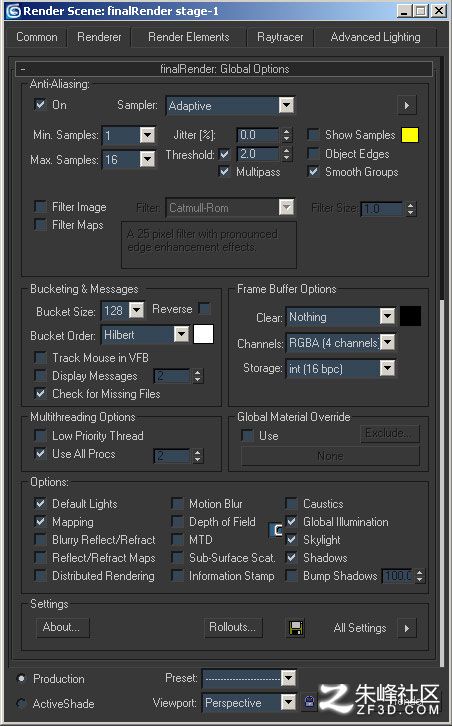Viewport: 452px width, 726px height.
Task: Toggle the Default Lights option
Action: point(40,503)
